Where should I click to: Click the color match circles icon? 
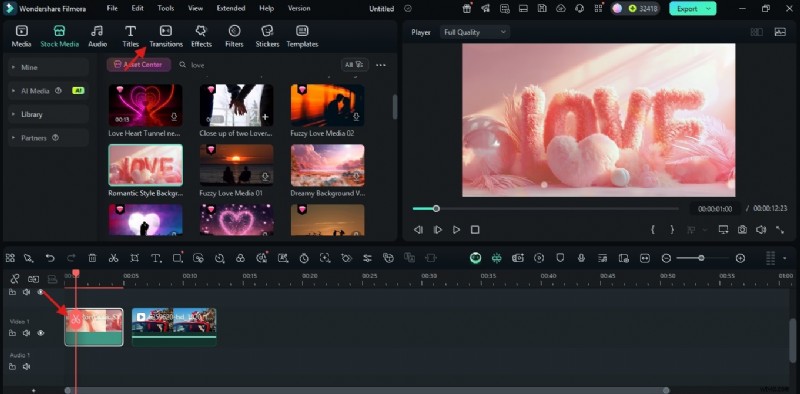pyautogui.click(x=240, y=258)
